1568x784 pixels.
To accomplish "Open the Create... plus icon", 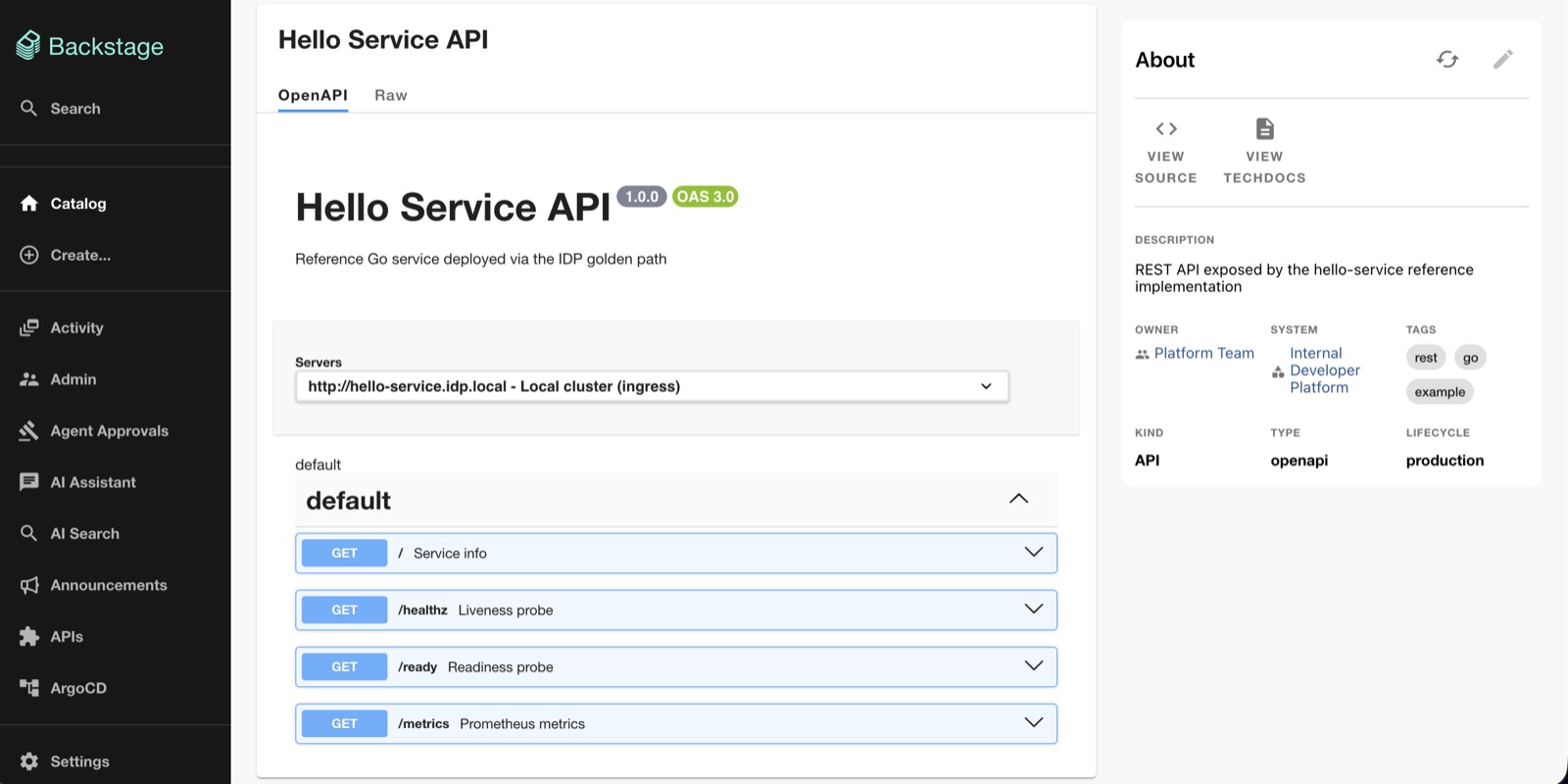I will point(29,255).
